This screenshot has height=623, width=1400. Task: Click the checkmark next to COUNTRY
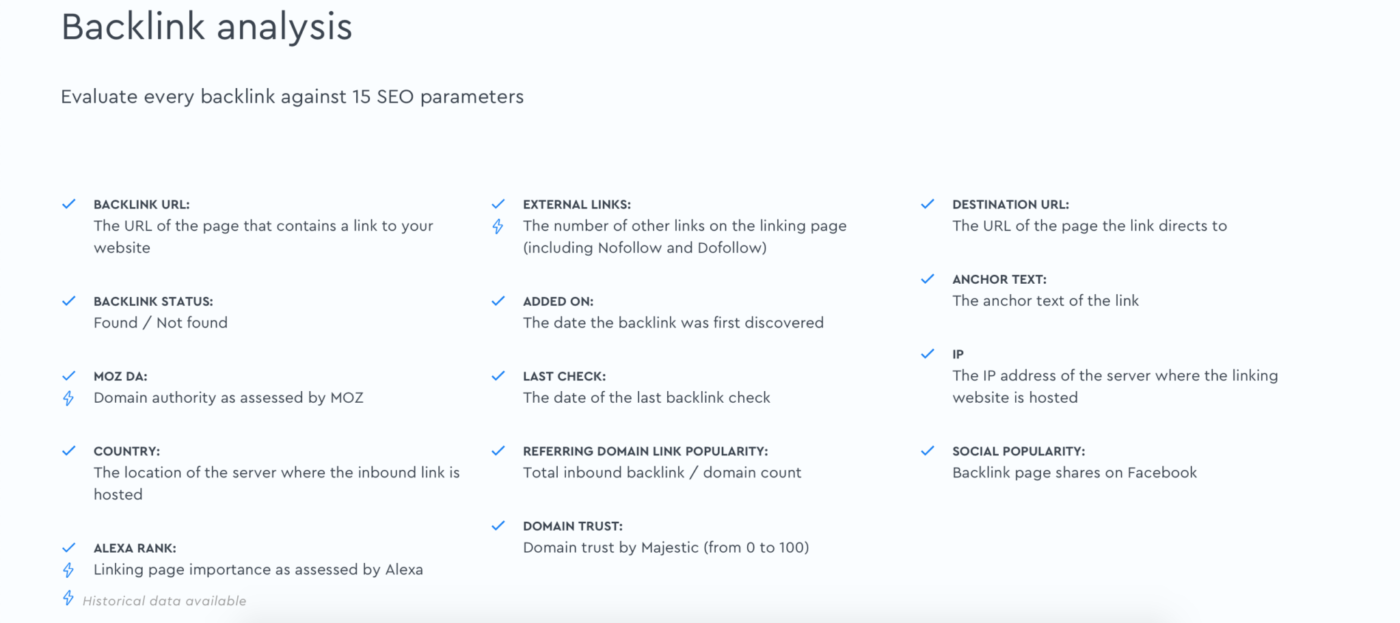(69, 451)
